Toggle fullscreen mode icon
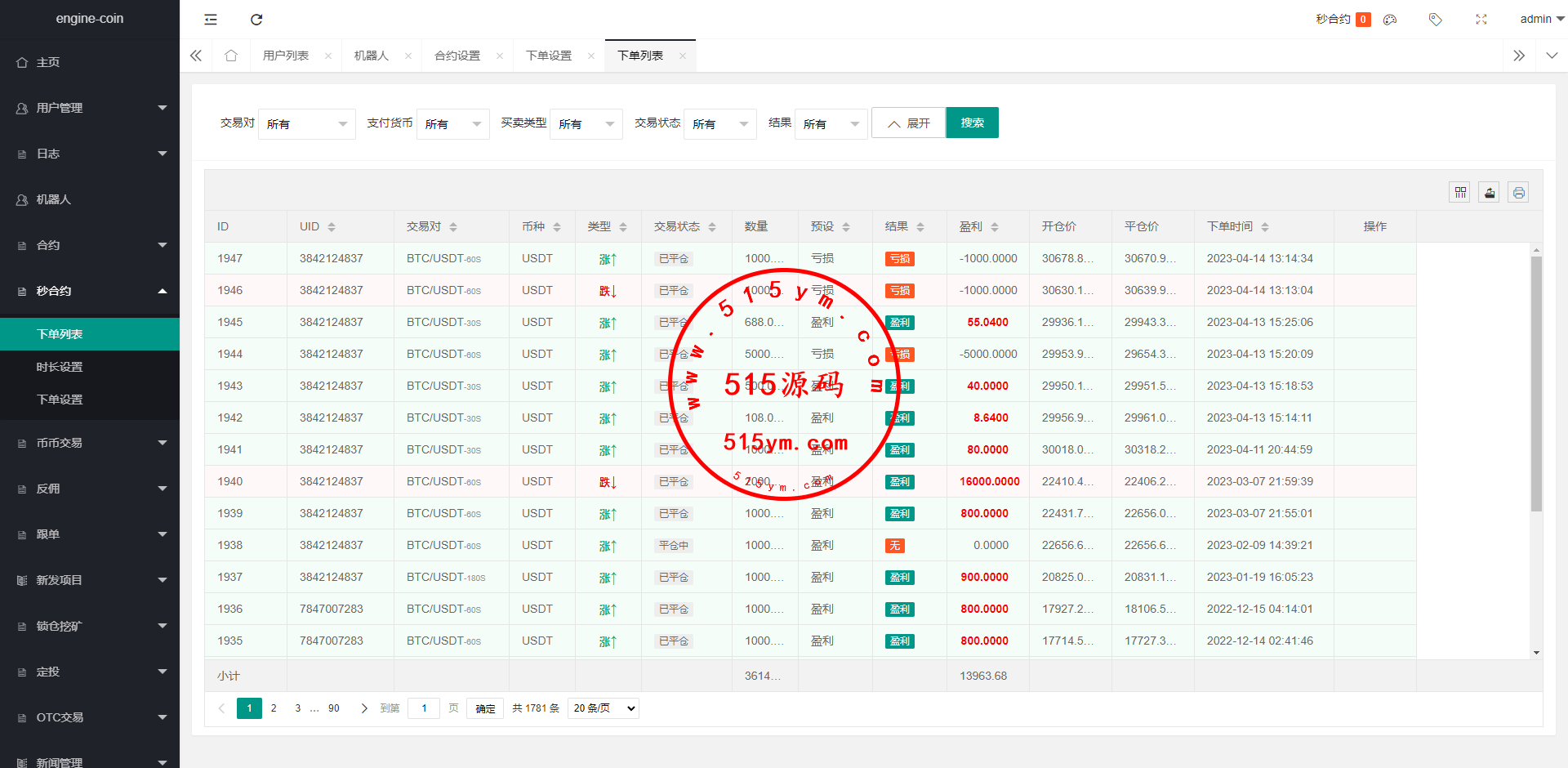Screen dimensions: 1568x768 tap(1481, 20)
